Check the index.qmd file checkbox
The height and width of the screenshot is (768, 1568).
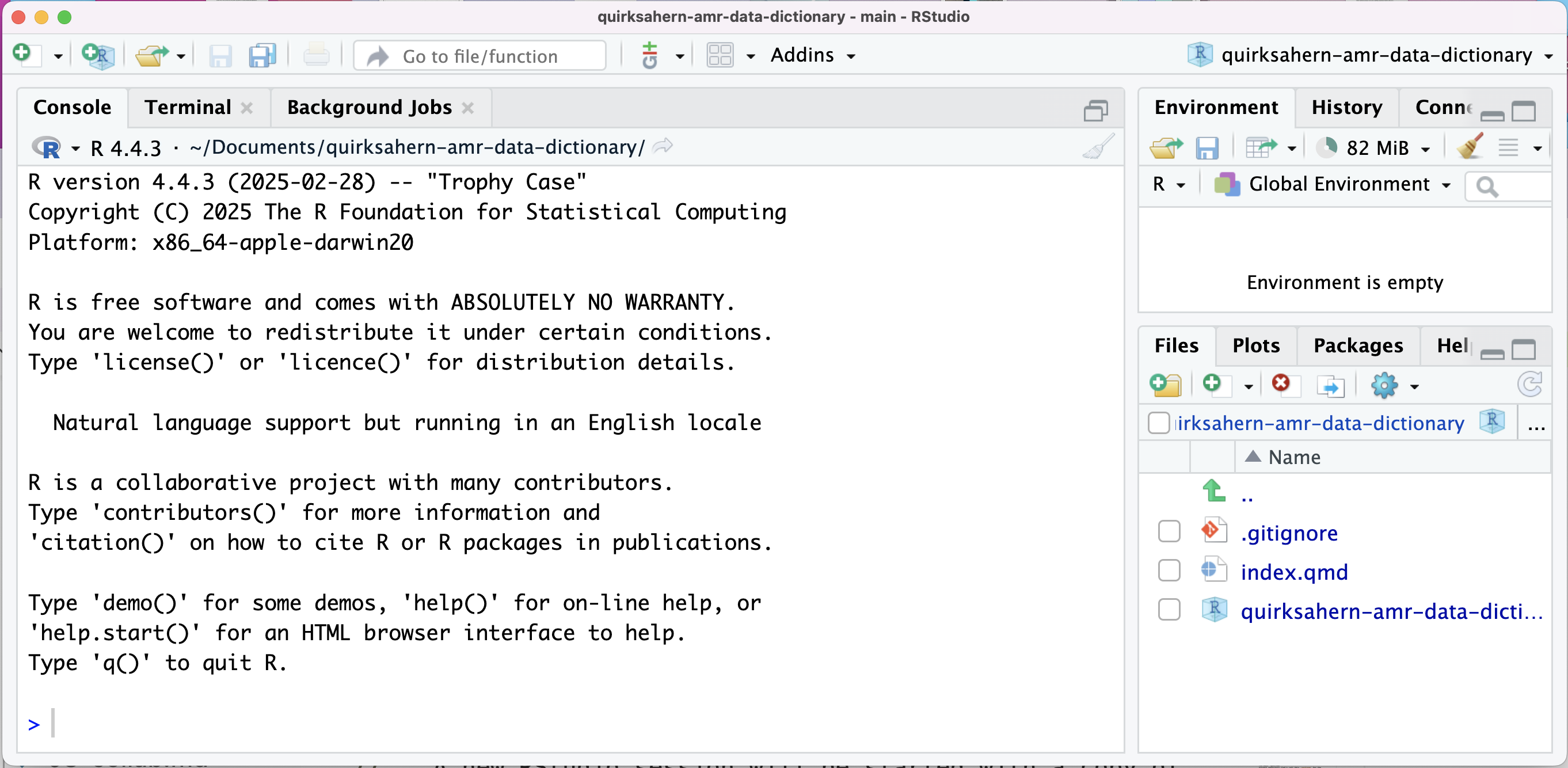(x=1168, y=571)
